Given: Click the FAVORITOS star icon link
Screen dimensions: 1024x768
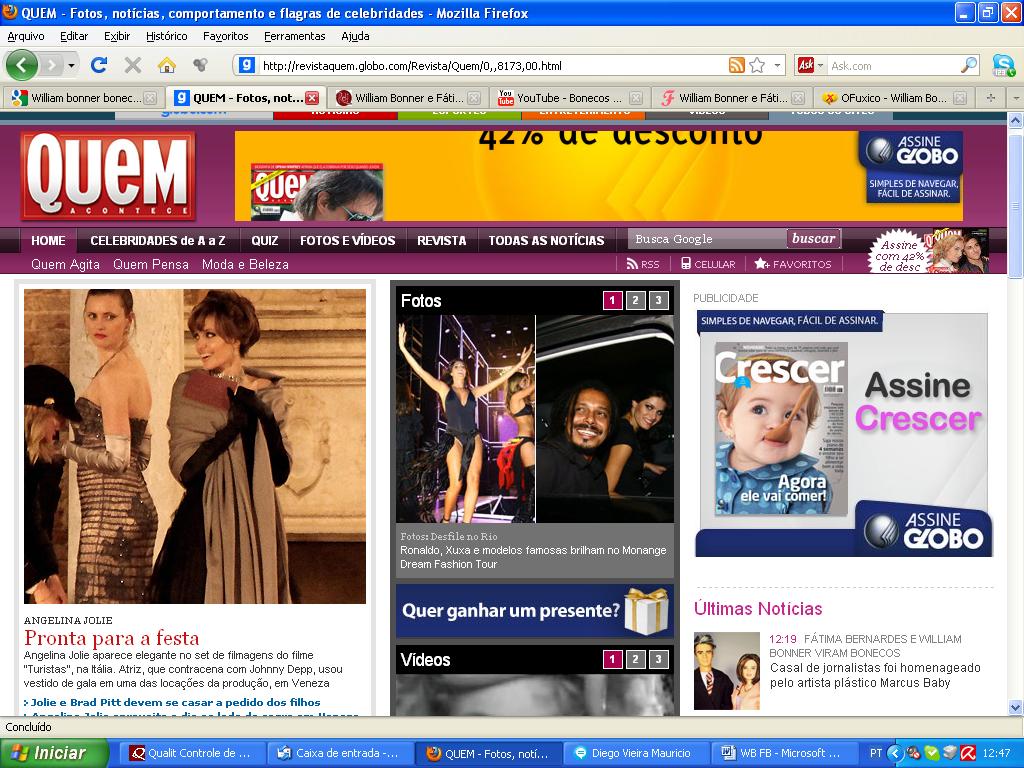Looking at the screenshot, I should [x=793, y=264].
